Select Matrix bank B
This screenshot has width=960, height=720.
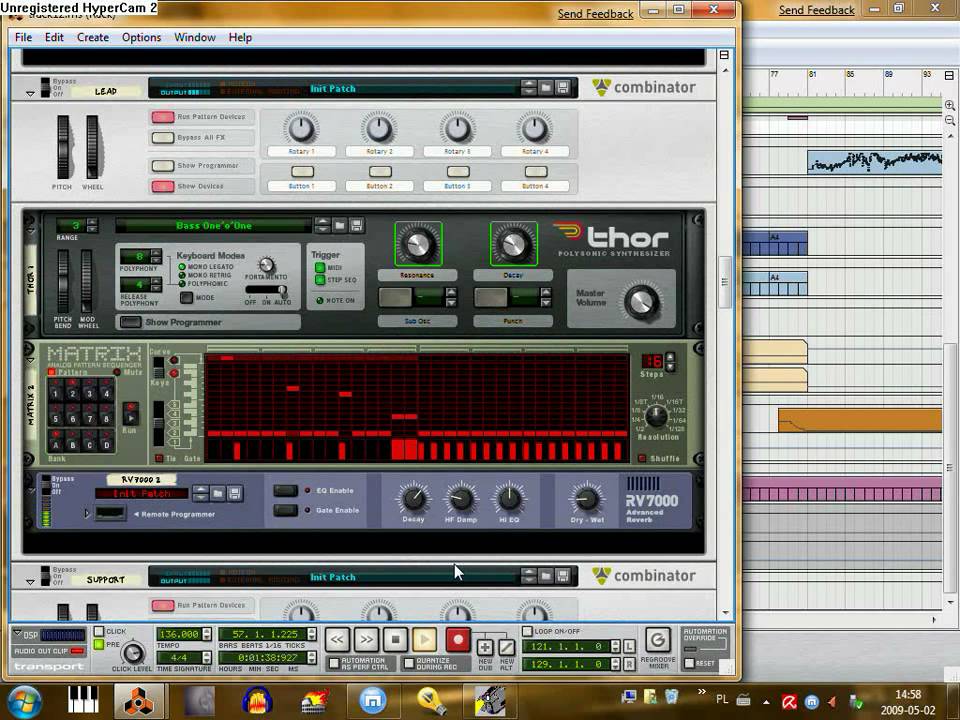72,444
